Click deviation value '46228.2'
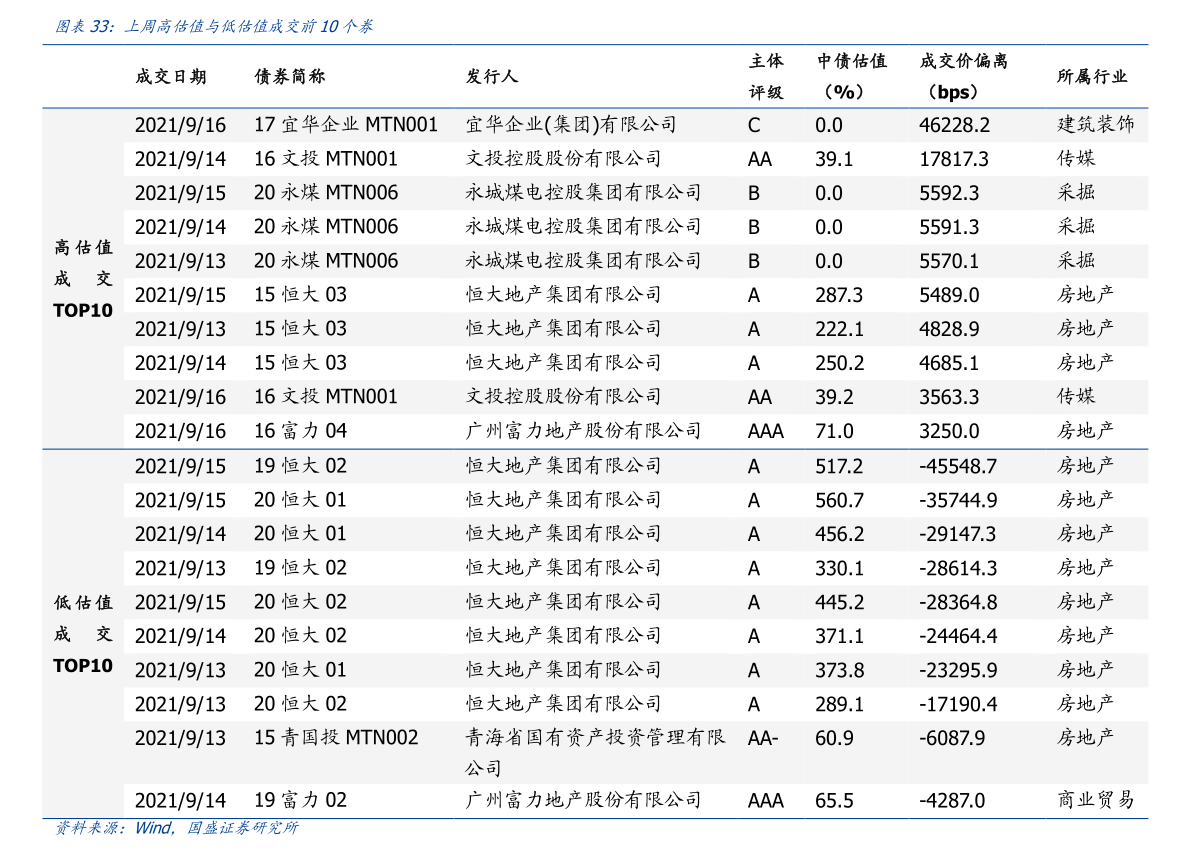Image resolution: width=1191 pixels, height=856 pixels. (955, 125)
